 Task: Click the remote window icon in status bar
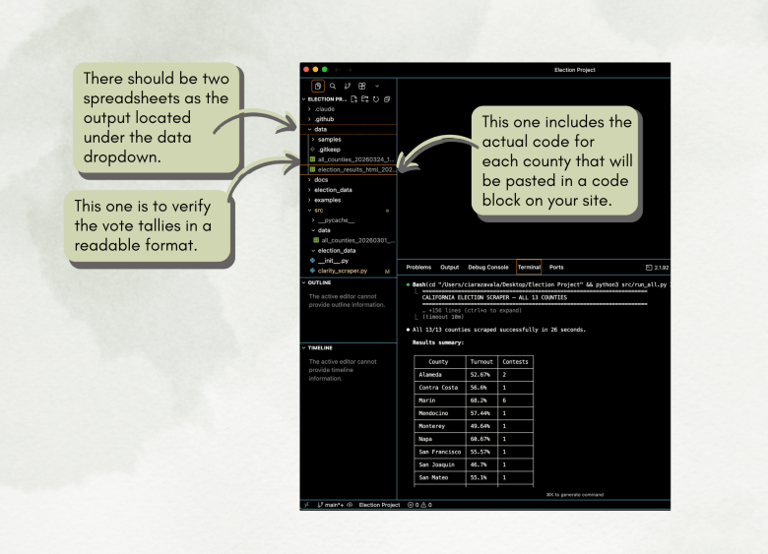(x=307, y=505)
